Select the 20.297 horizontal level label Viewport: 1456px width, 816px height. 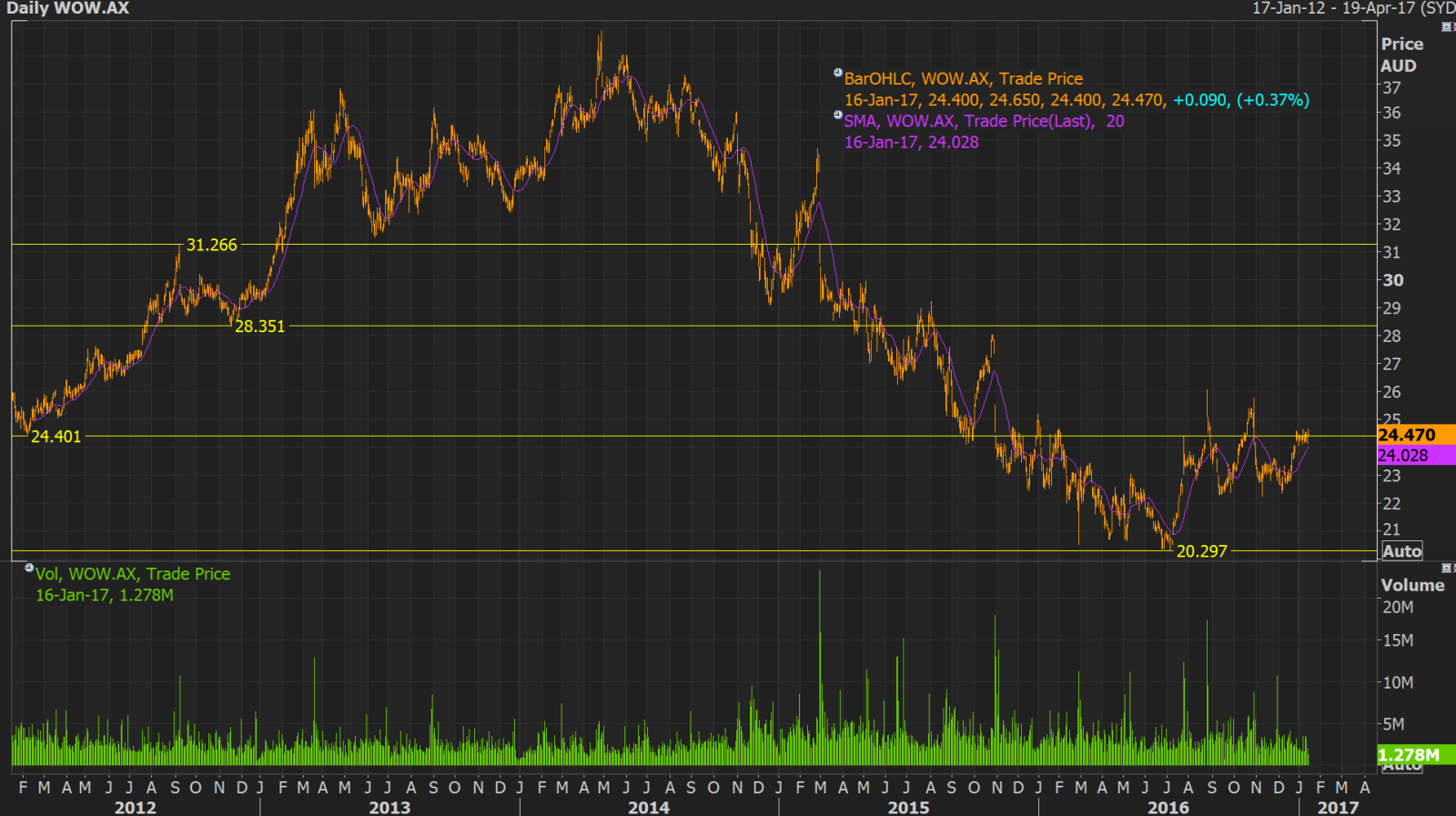pyautogui.click(x=1201, y=551)
